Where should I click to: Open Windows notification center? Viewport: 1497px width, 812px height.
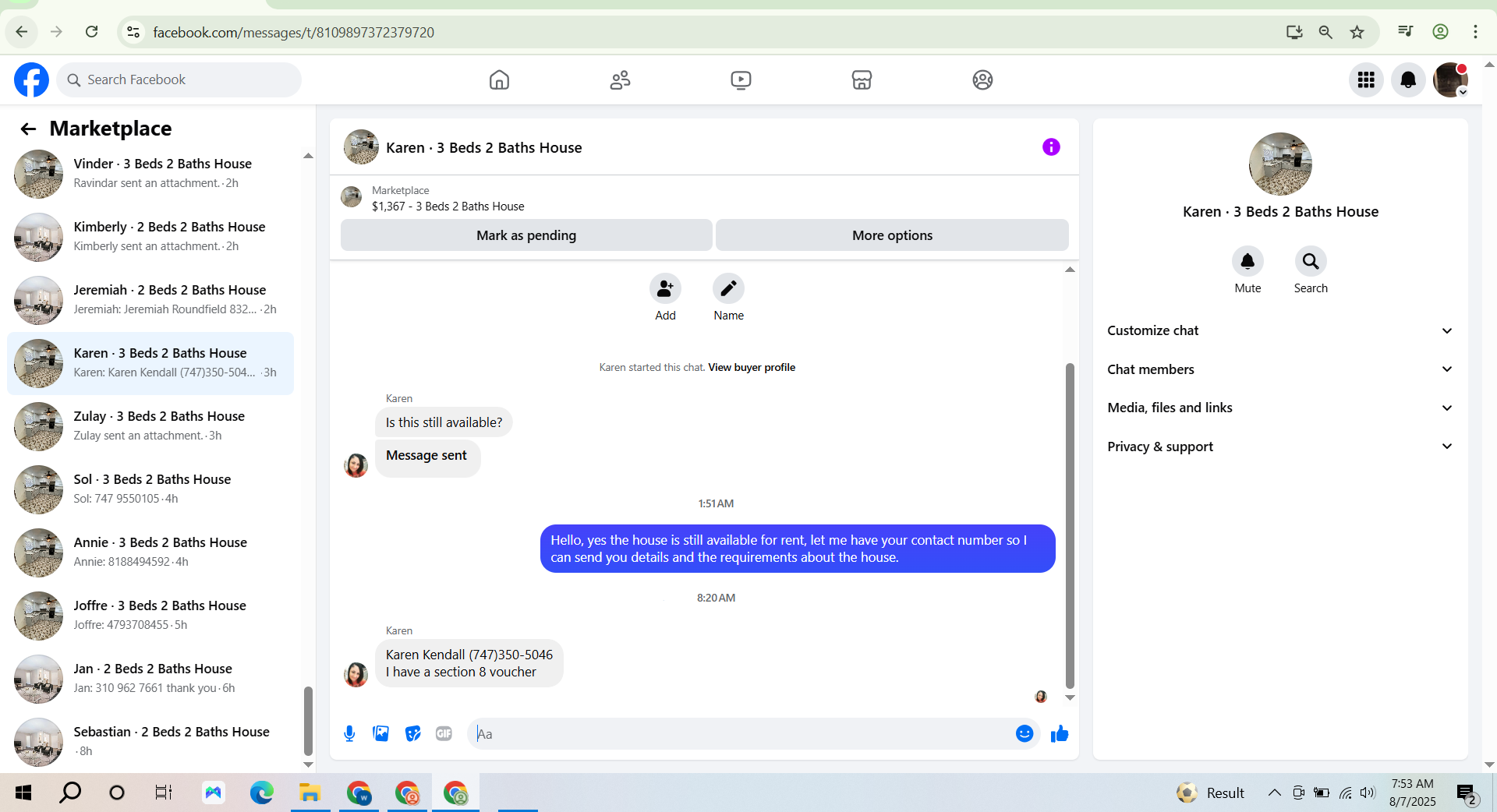[x=1467, y=794]
